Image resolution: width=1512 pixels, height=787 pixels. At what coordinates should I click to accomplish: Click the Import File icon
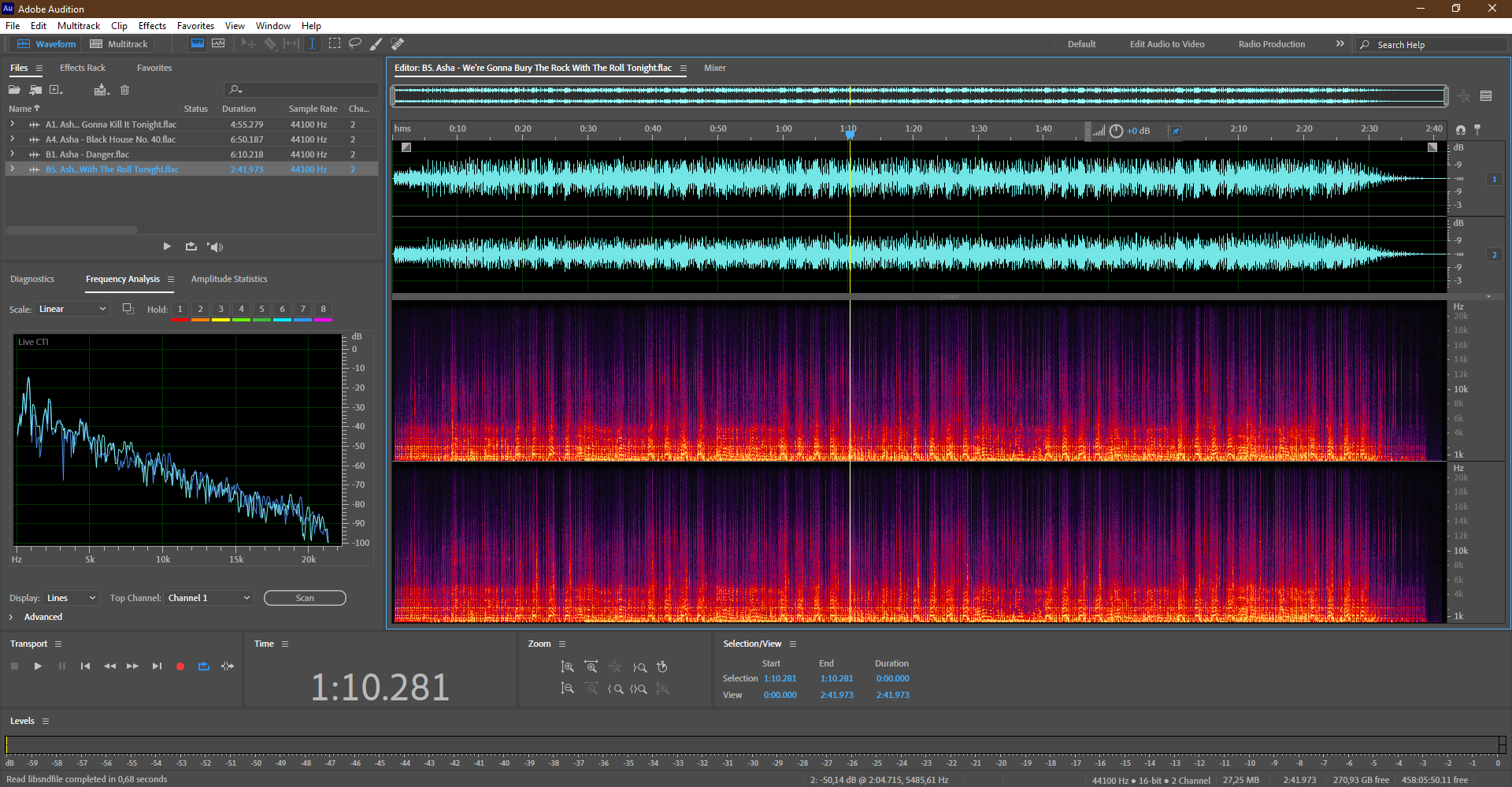click(35, 90)
